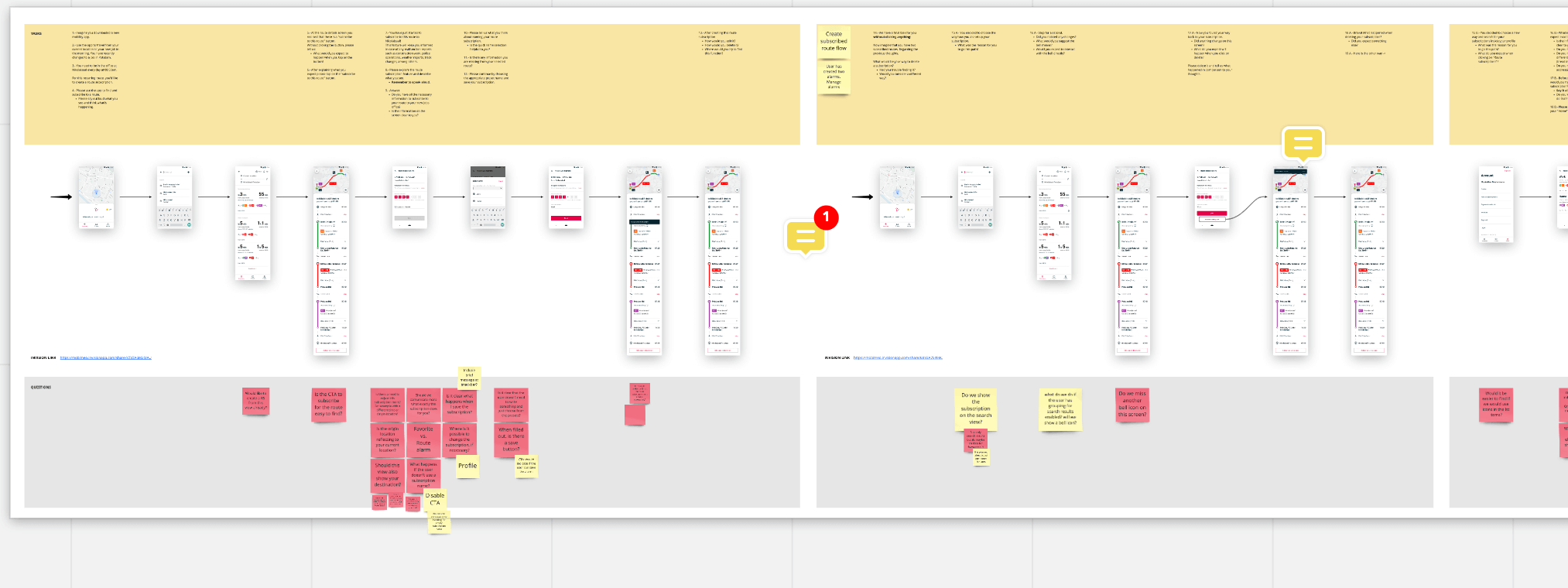Select the yellow 'Disable CTA' sticky note

point(435,499)
